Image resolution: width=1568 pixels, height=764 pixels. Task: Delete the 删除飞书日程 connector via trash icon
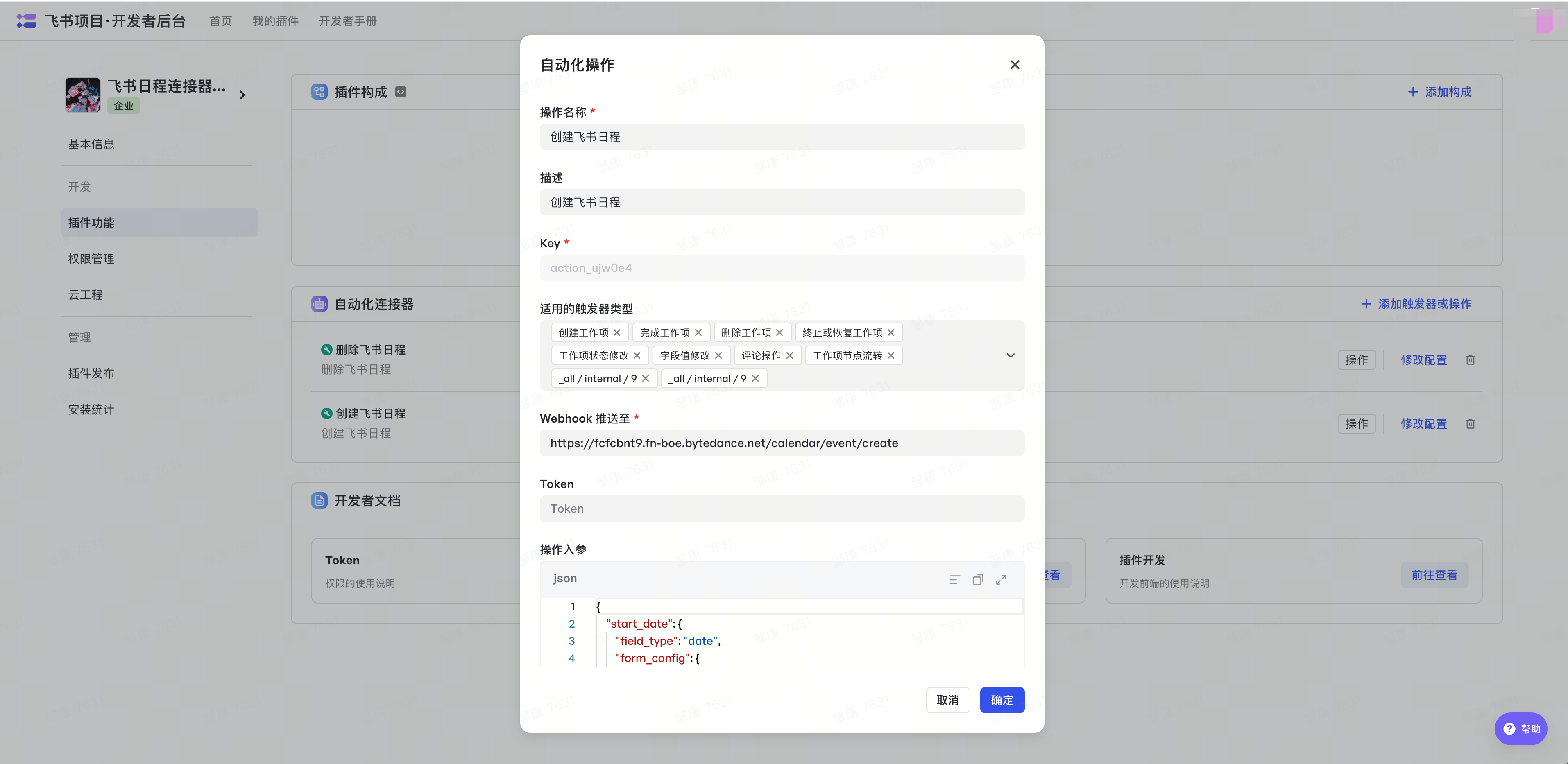pos(1470,360)
